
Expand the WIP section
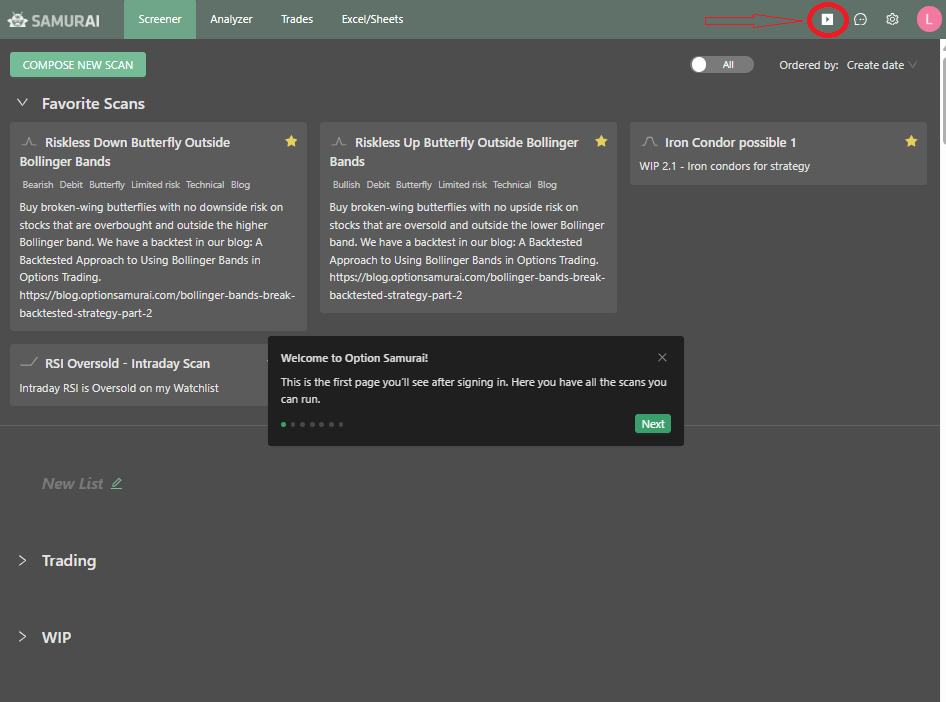pos(23,637)
